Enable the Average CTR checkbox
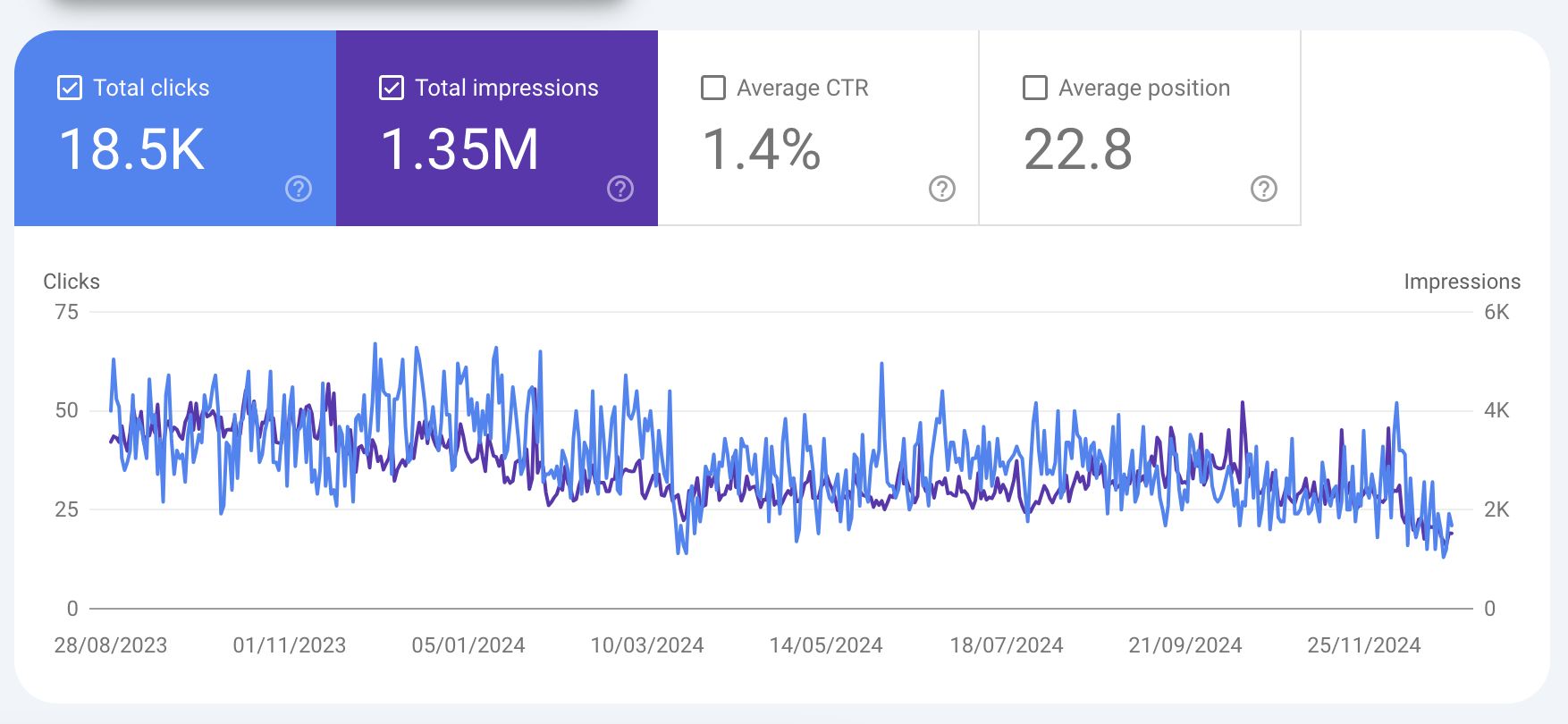 (713, 88)
